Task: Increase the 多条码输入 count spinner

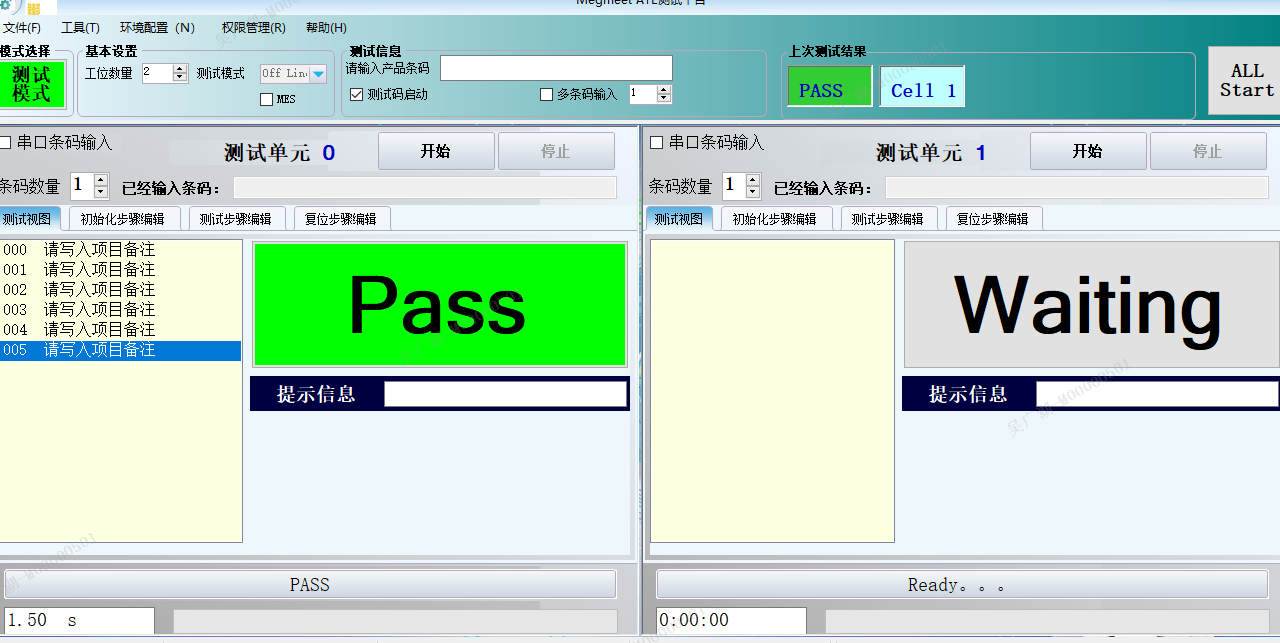Action: tap(664, 90)
